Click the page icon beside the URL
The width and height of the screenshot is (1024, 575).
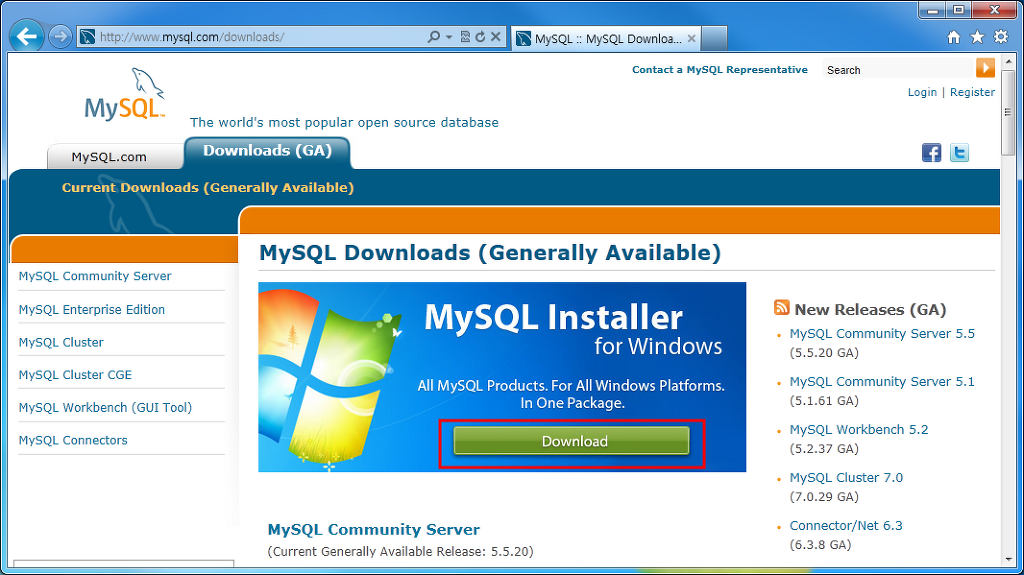tap(88, 37)
